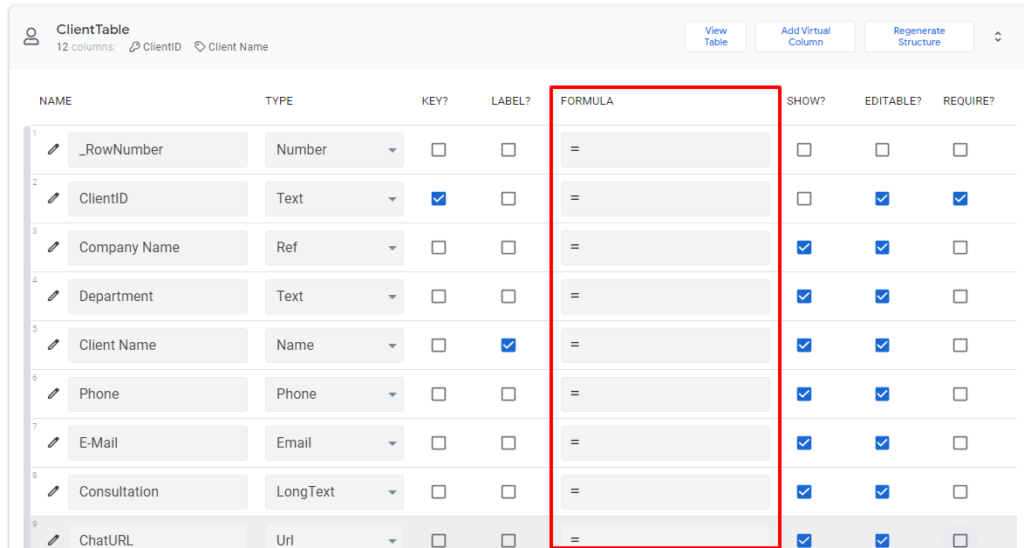Open Consultation column editor pencil icon
Viewport: 1024px width, 548px height.
[53, 491]
